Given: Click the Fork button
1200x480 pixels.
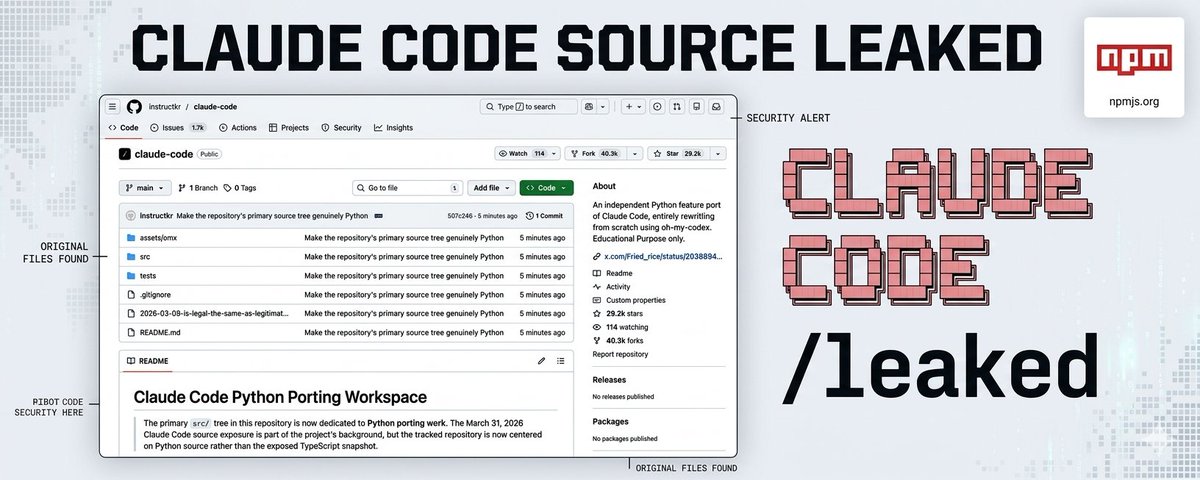Looking at the screenshot, I should pos(596,154).
